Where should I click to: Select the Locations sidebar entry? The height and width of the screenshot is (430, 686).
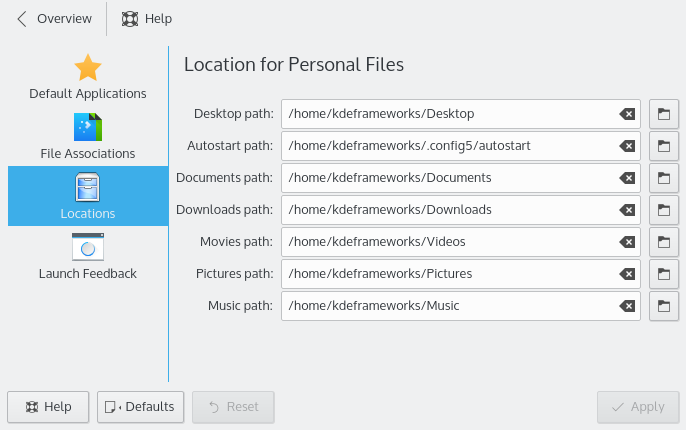click(x=88, y=196)
